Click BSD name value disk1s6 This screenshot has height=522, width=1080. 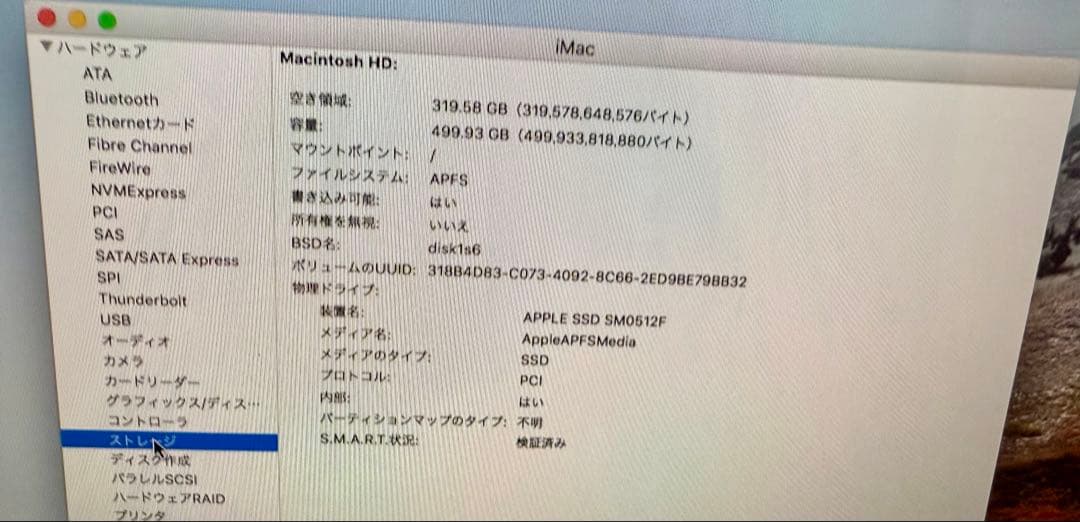tap(454, 249)
